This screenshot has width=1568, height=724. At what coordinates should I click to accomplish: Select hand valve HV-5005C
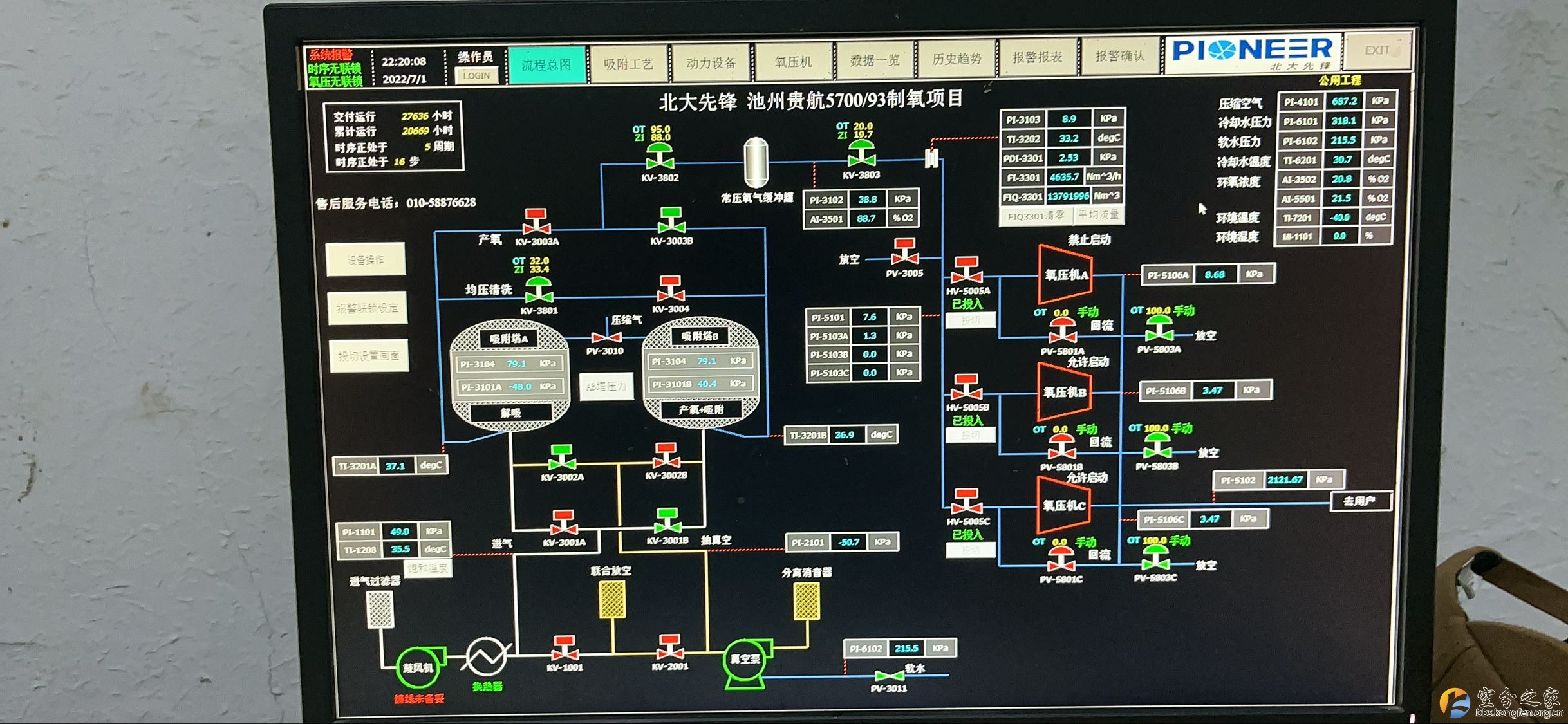[967, 501]
